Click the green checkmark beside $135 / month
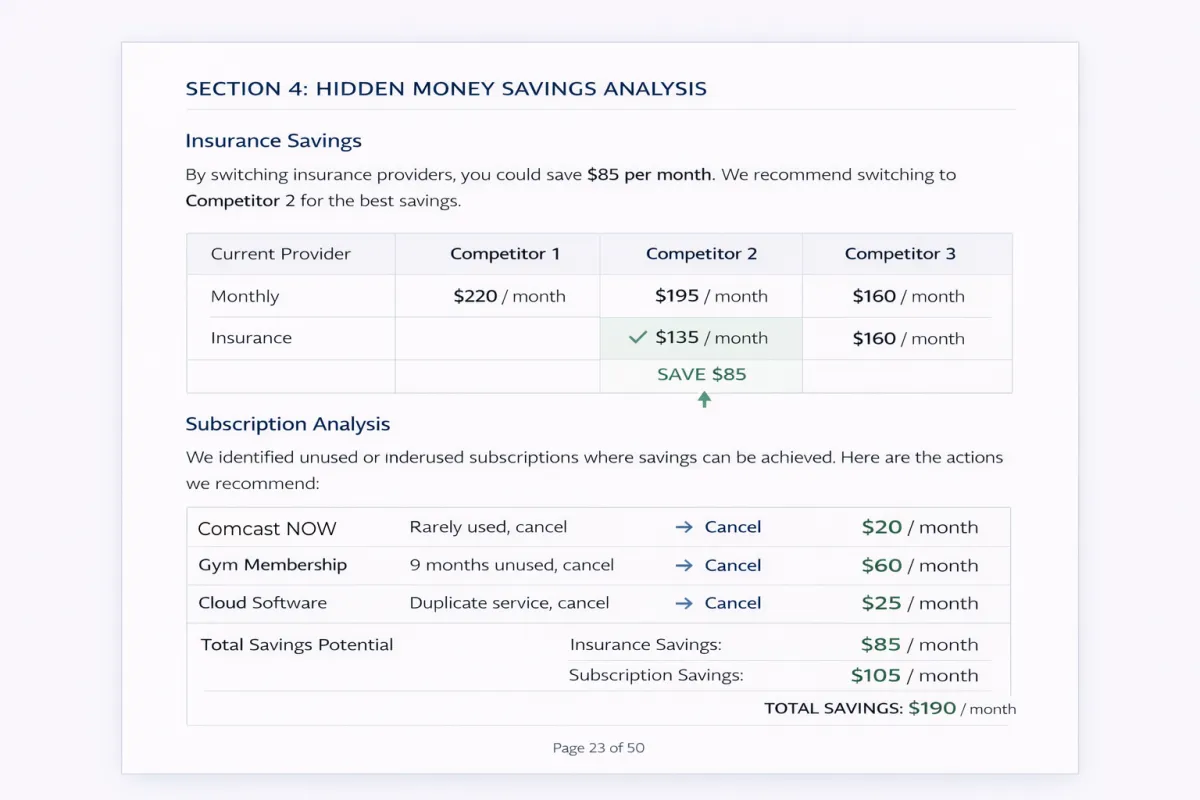The image size is (1200, 800). [637, 338]
